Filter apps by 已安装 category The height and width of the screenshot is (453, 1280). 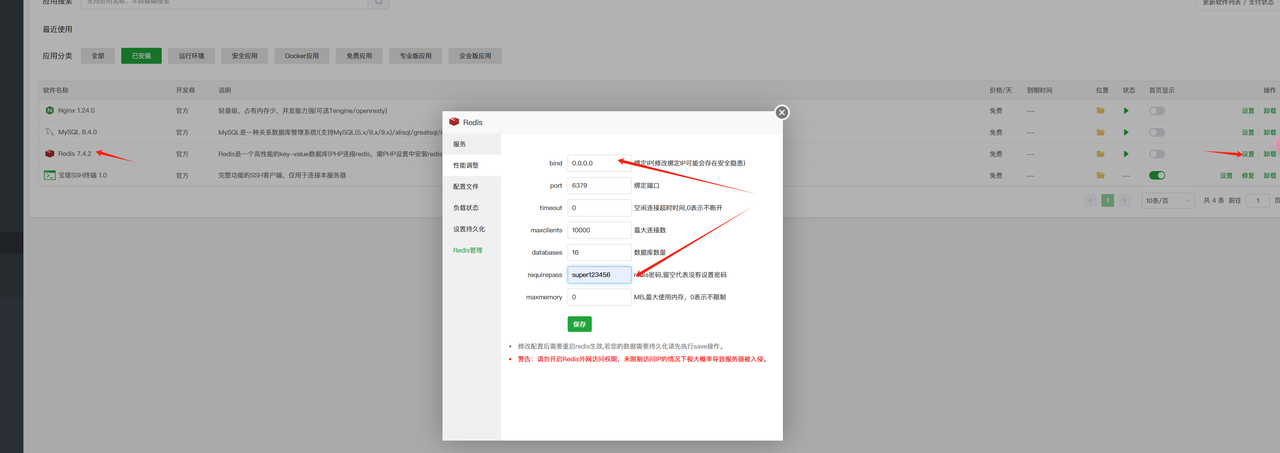[141, 56]
